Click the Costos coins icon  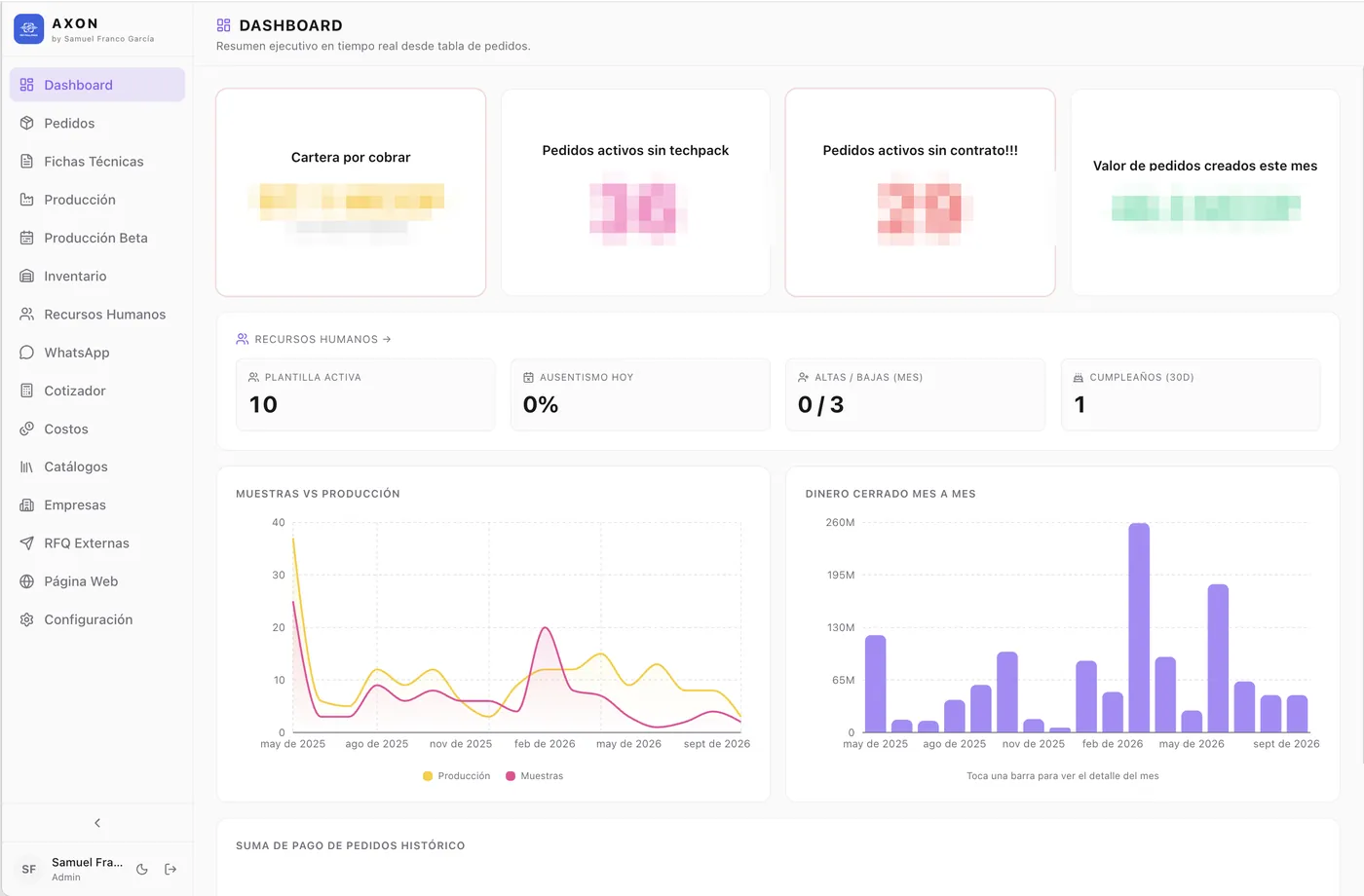[x=27, y=429]
